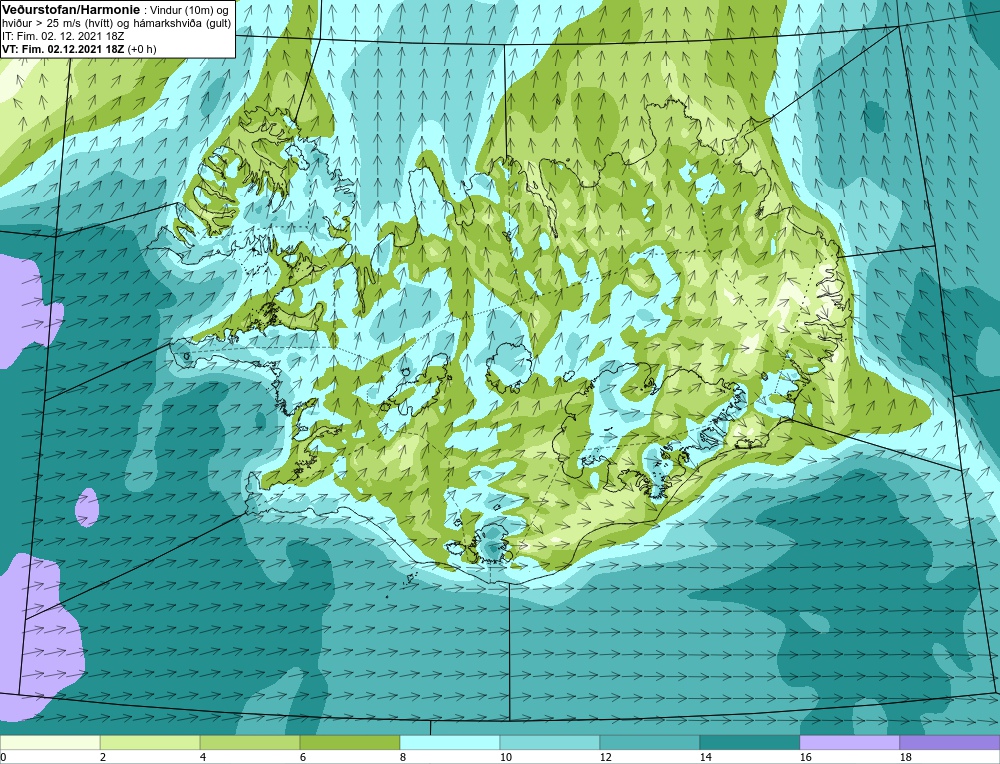Click the 10–12 m/s pale teal legend swatch
This screenshot has width=1000, height=764.
[550, 743]
